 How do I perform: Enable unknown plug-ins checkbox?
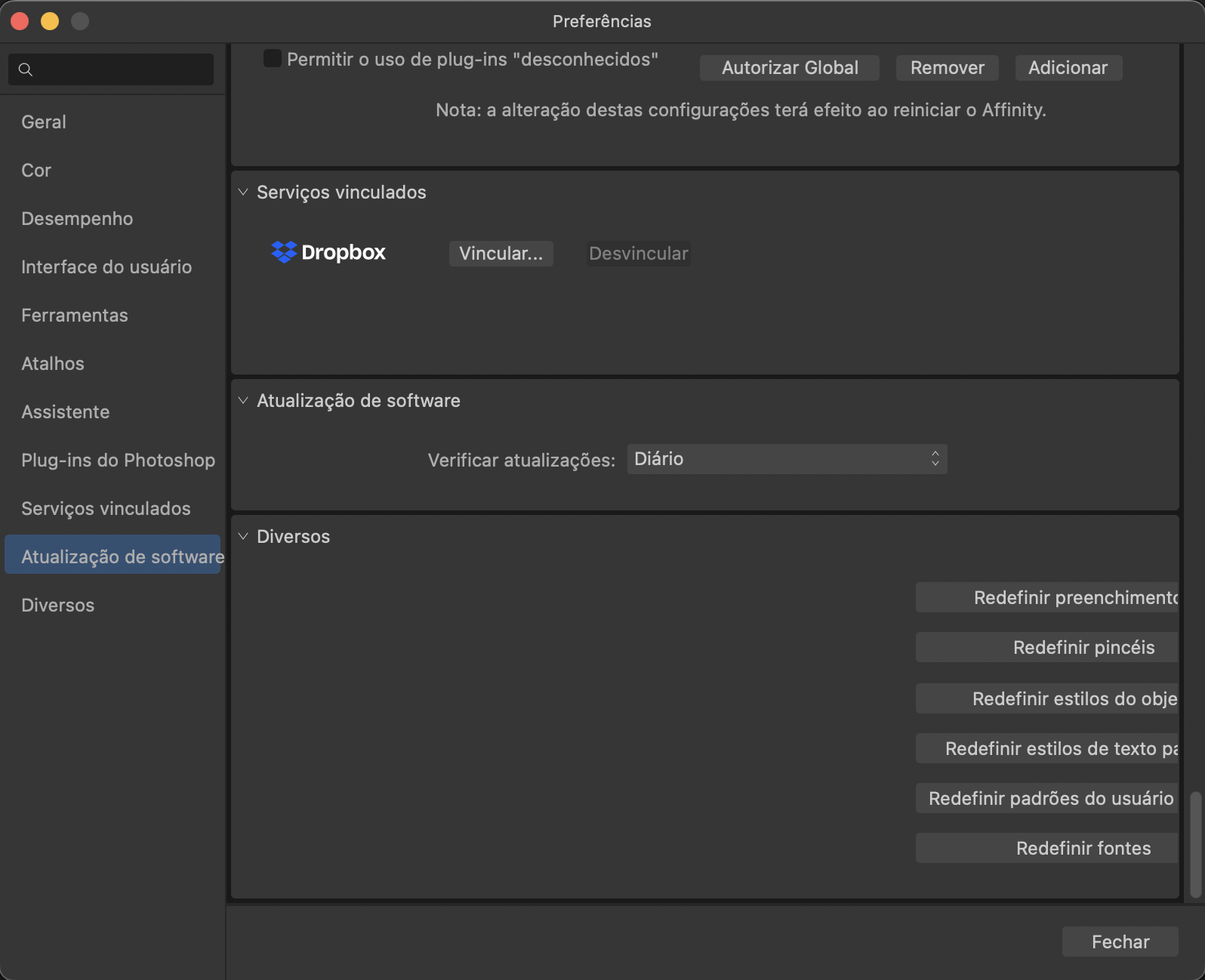(x=272, y=59)
